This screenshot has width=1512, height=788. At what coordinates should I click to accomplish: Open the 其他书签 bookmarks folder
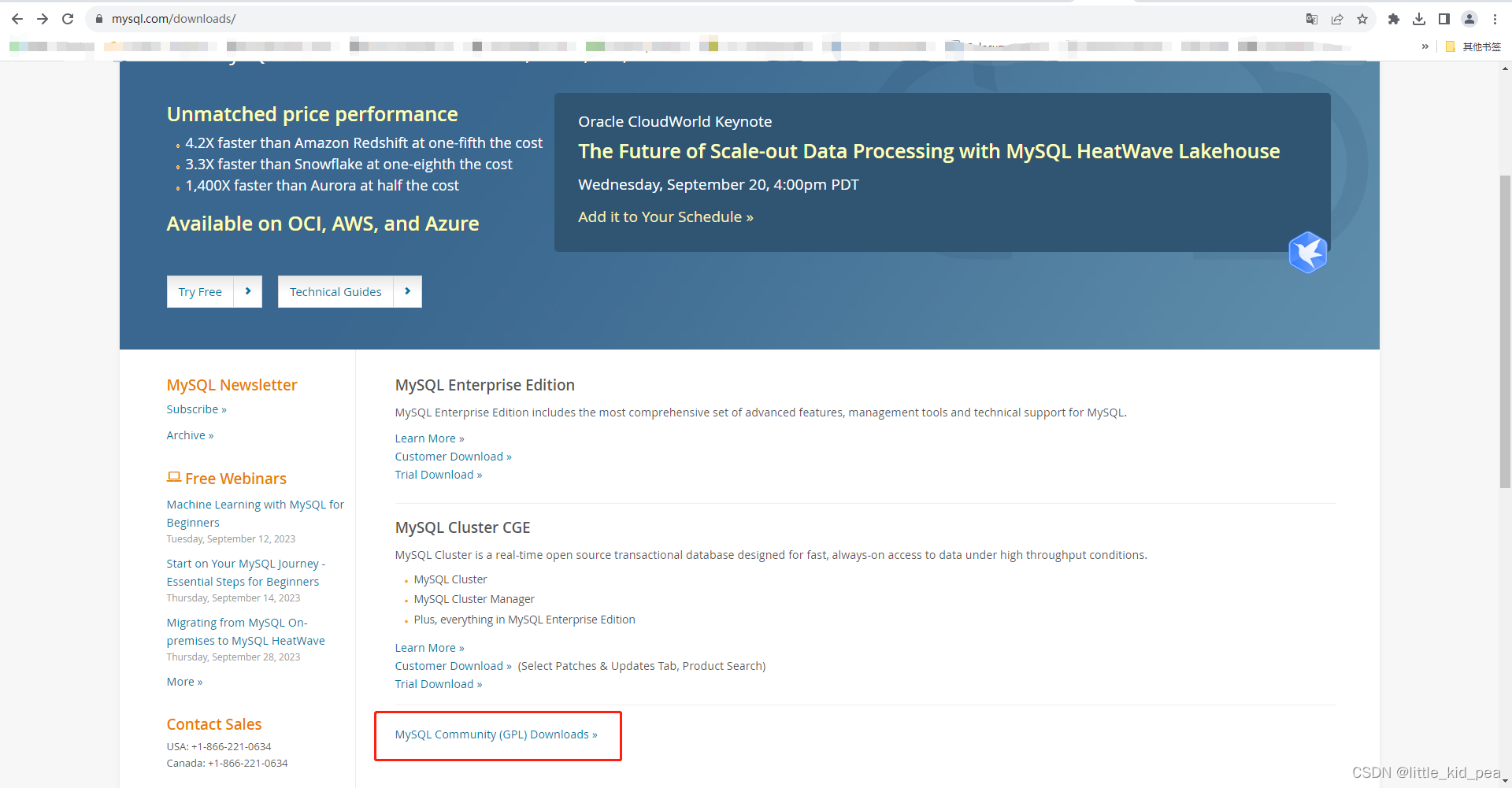tap(1473, 46)
